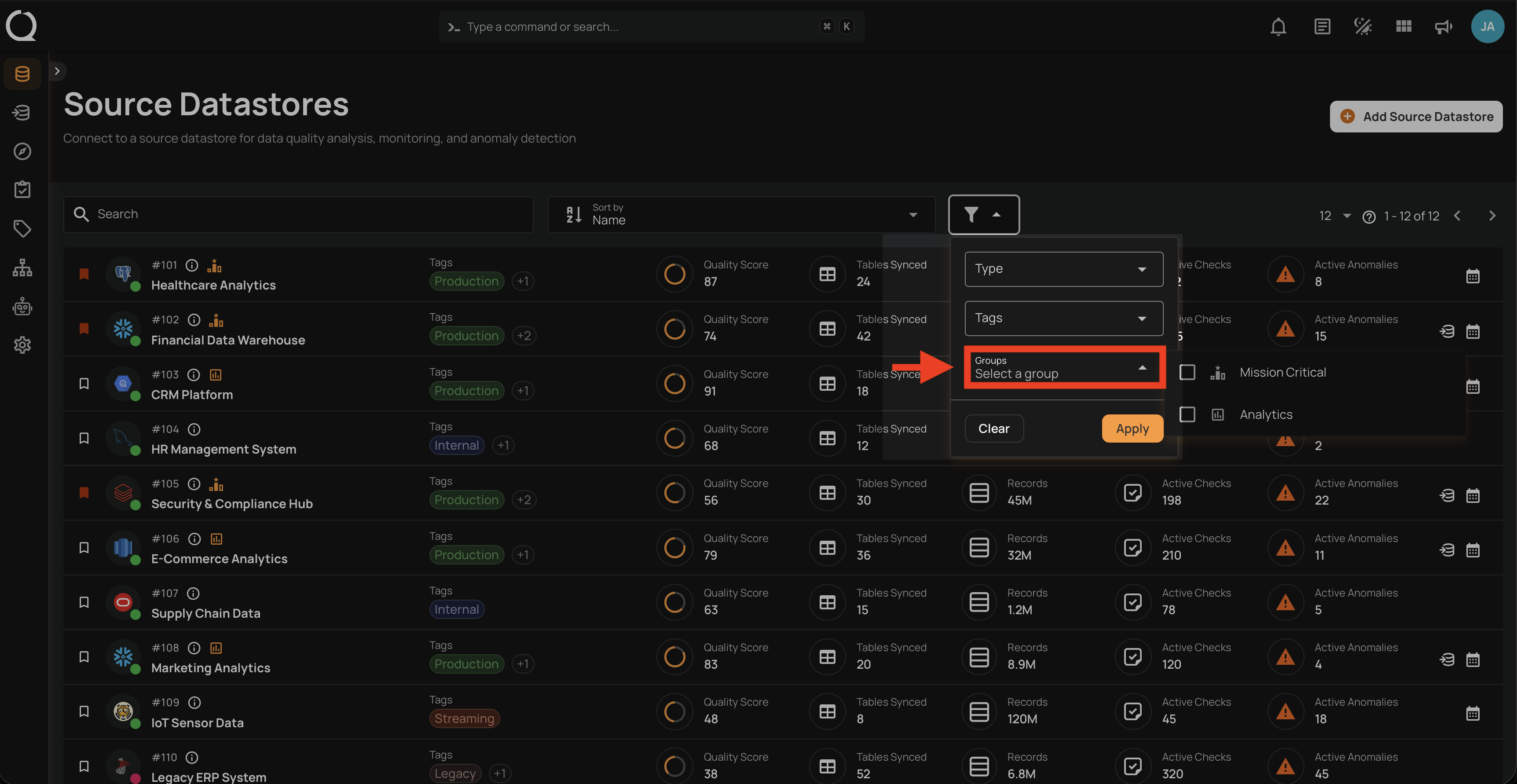Open the apps grid icon
Screen dimensions: 1517x784
1403,26
